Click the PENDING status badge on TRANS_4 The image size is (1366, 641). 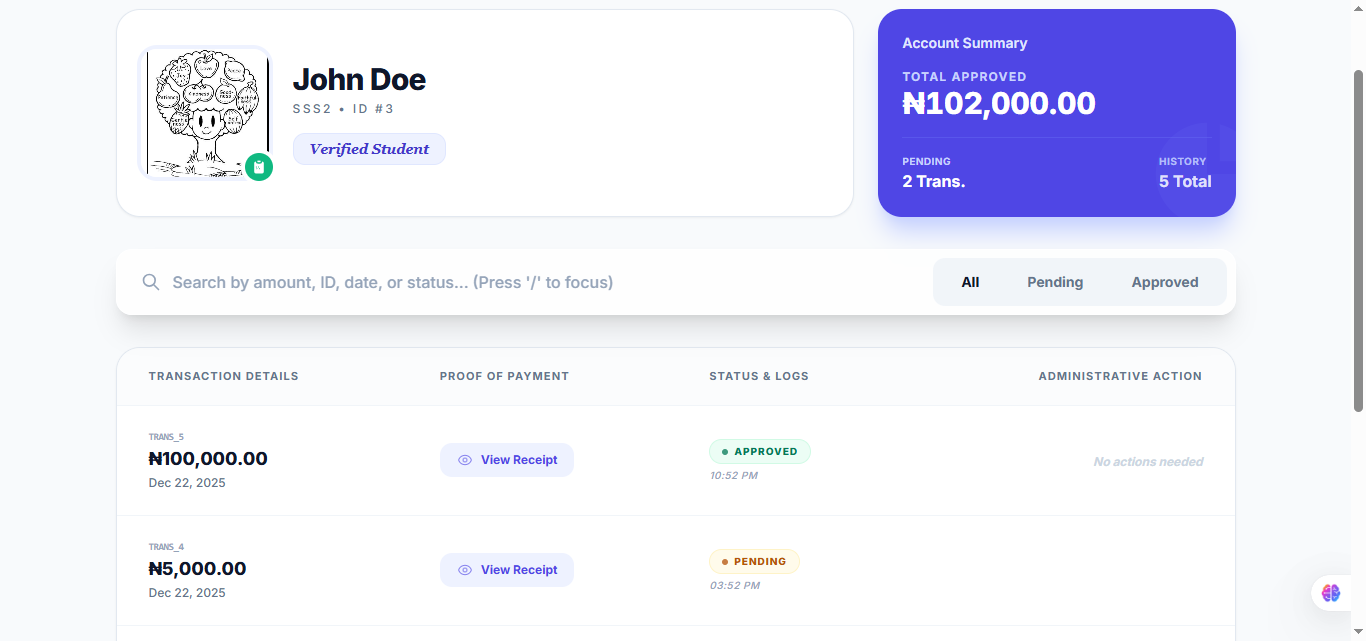coord(754,562)
